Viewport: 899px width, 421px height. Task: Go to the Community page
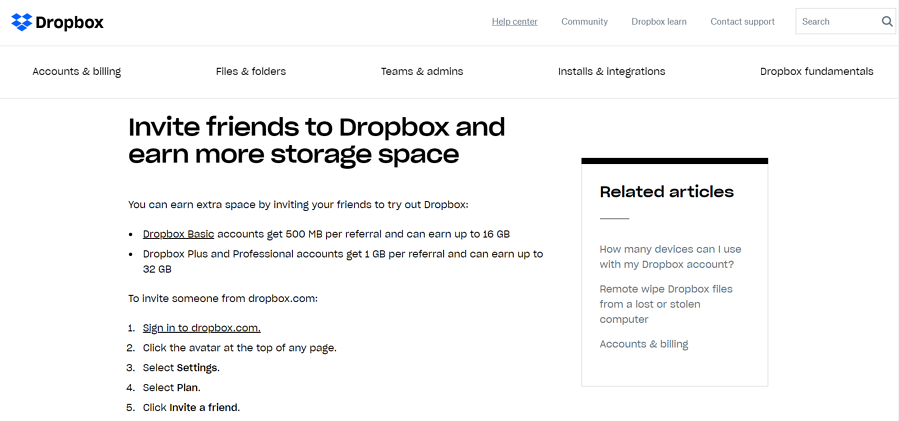coord(584,22)
